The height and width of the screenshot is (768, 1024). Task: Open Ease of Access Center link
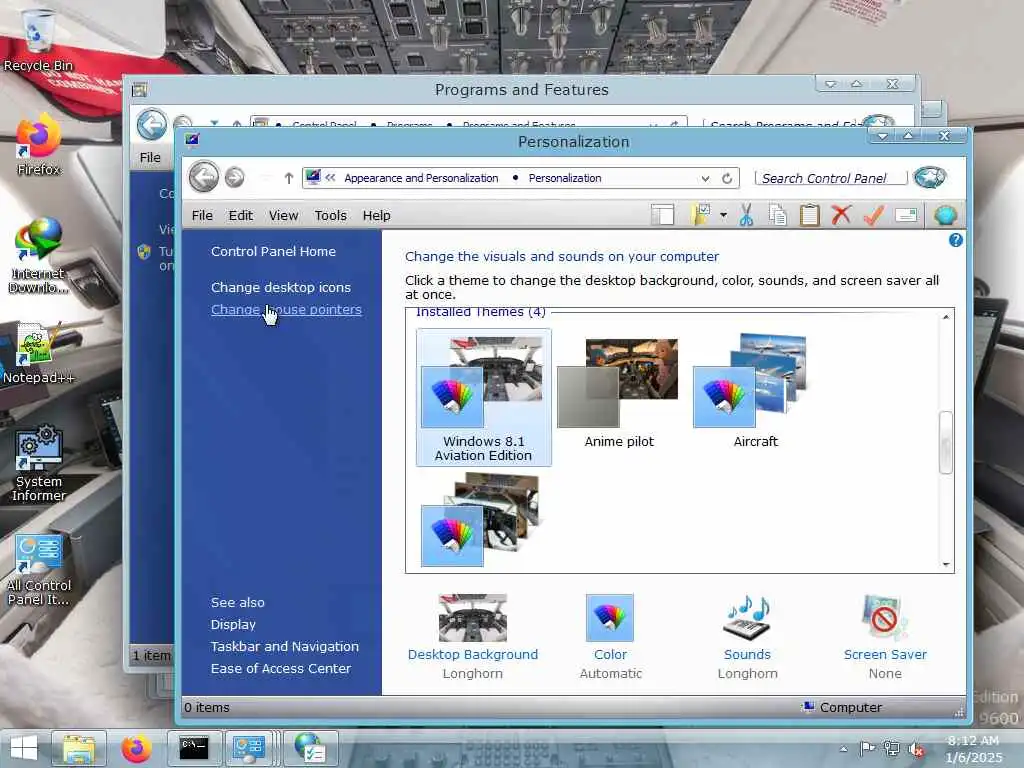[281, 669]
